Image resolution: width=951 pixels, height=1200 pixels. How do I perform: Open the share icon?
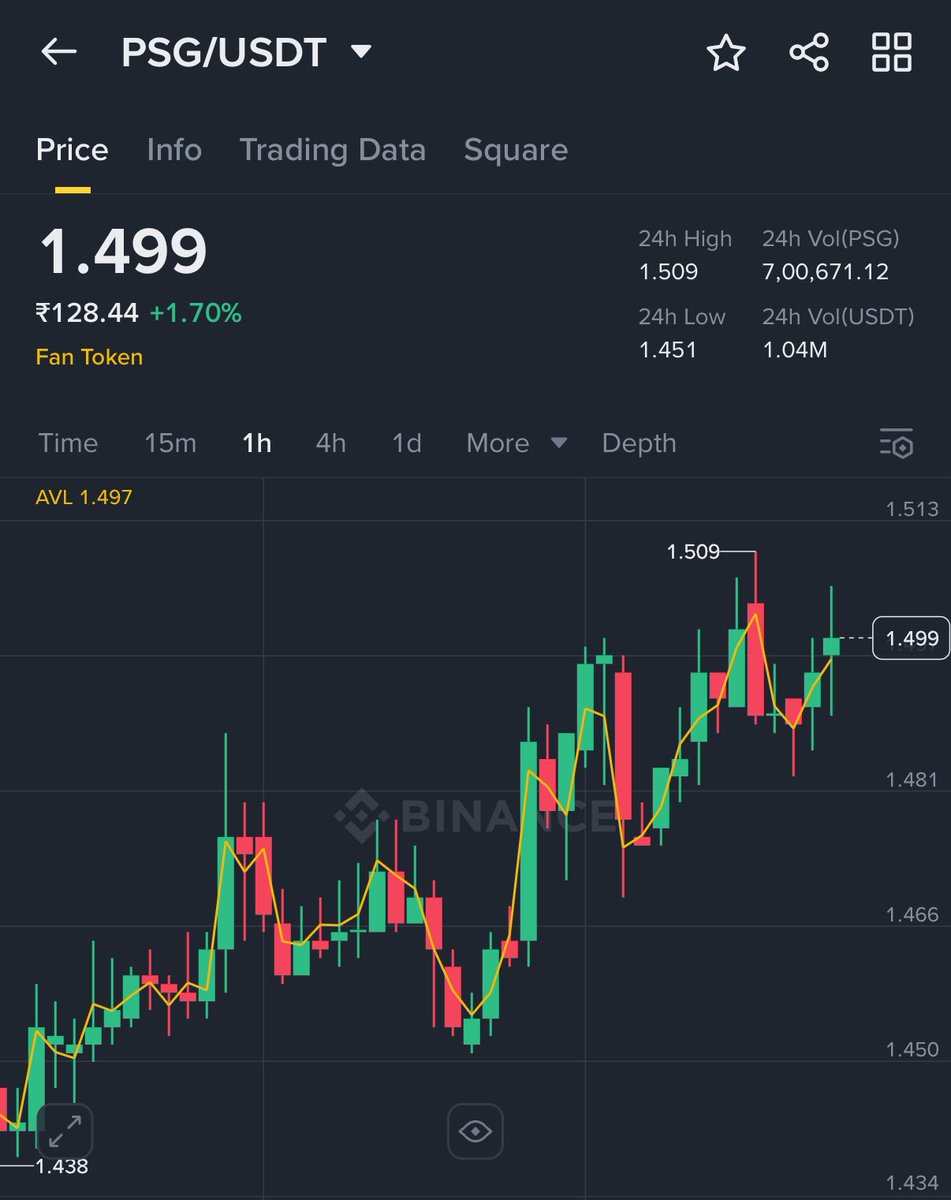(x=809, y=52)
